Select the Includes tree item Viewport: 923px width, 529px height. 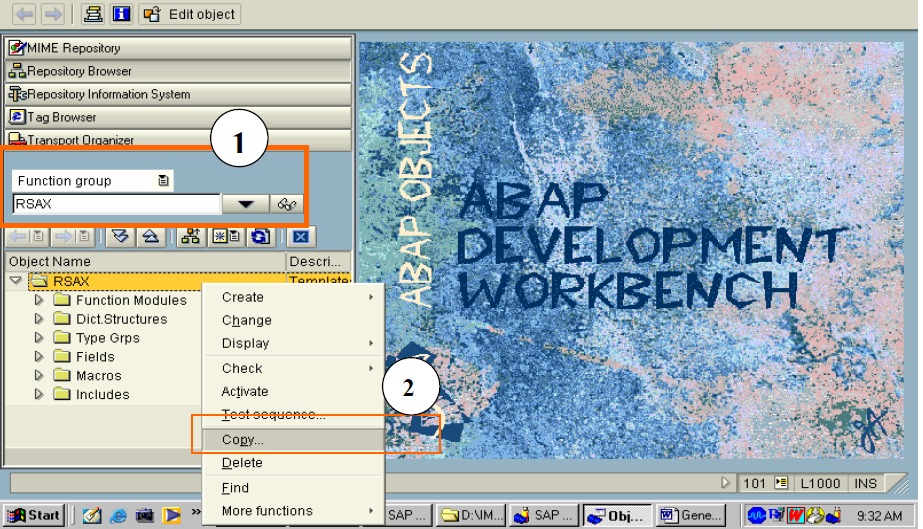click(x=103, y=394)
